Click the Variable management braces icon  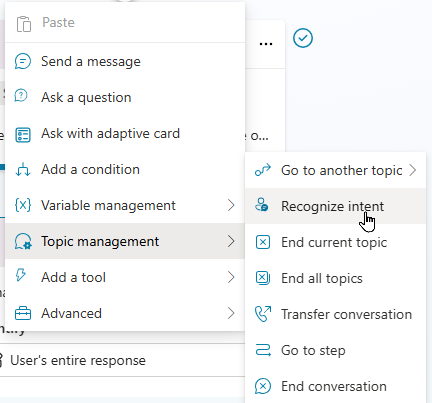coord(23,205)
